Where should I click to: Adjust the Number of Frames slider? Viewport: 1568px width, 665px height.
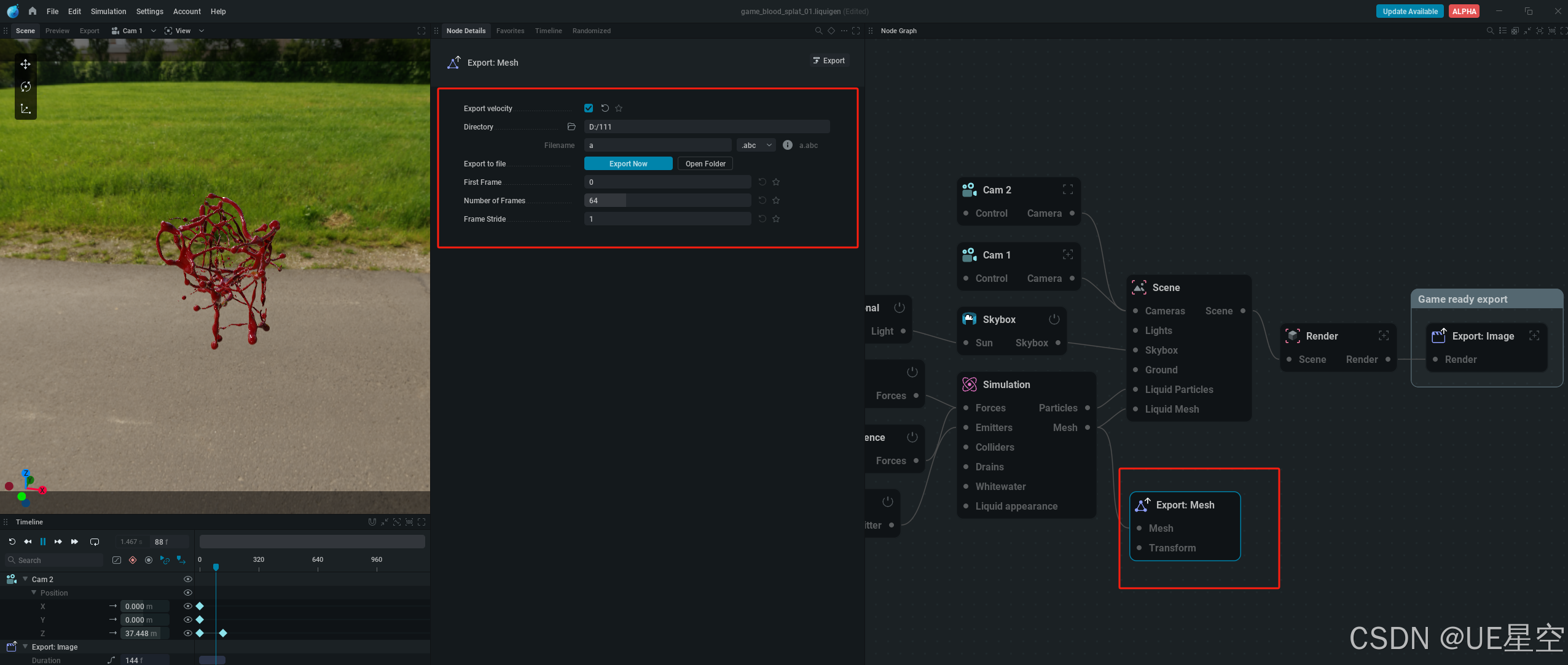[x=667, y=200]
